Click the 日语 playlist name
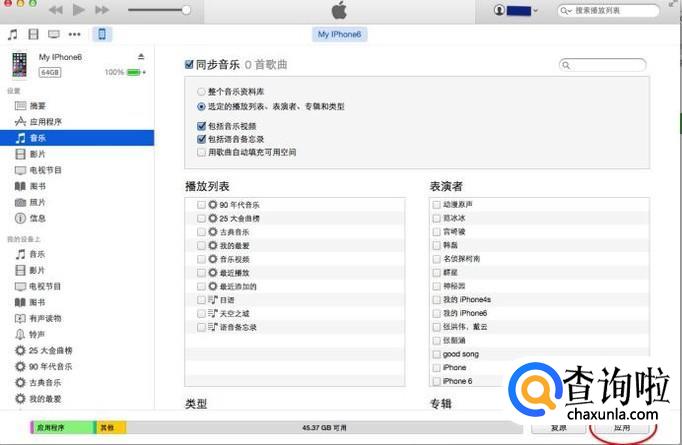This screenshot has height=445, width=682. [x=227, y=300]
